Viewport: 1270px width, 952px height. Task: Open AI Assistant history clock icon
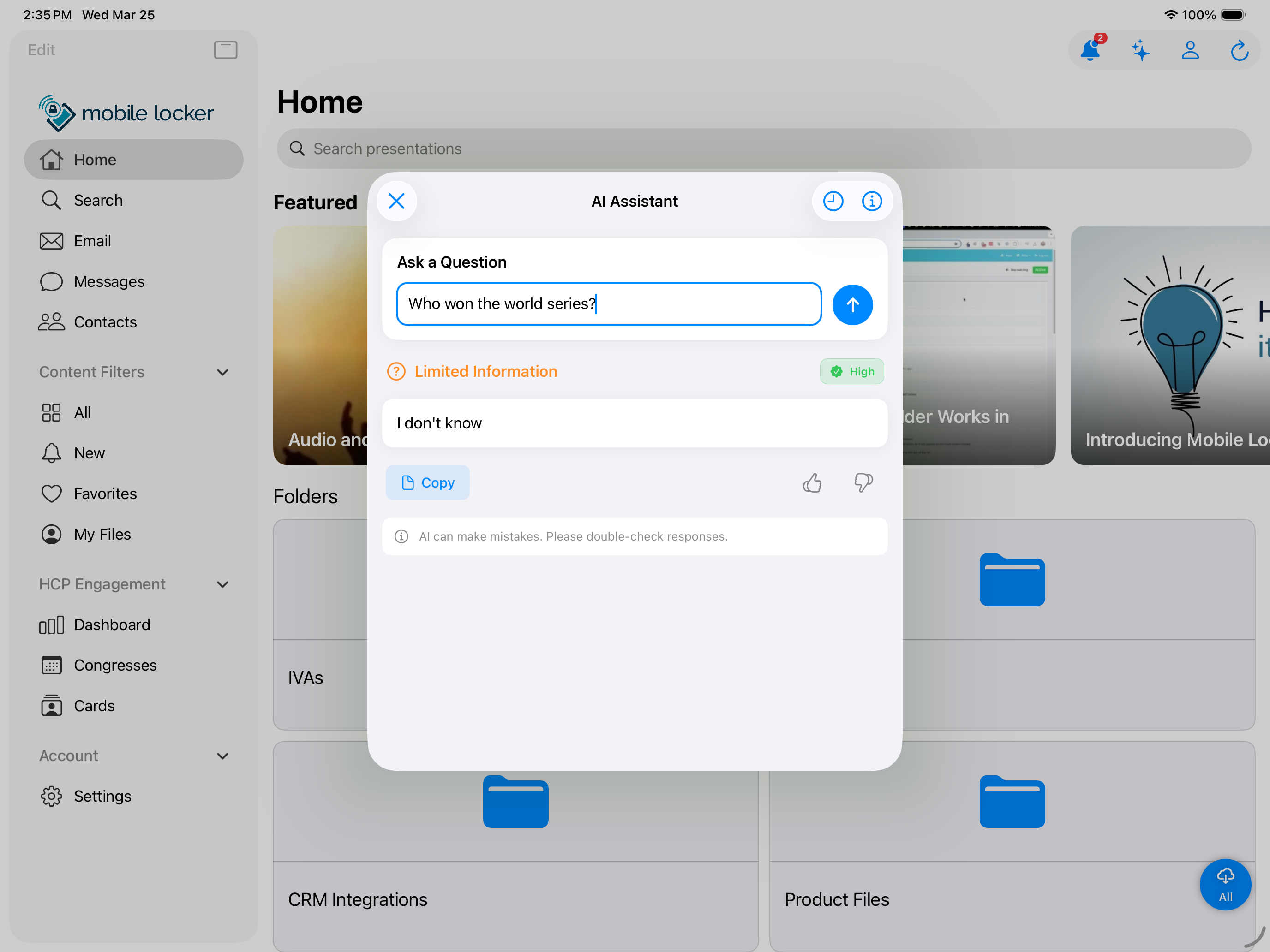coord(833,202)
